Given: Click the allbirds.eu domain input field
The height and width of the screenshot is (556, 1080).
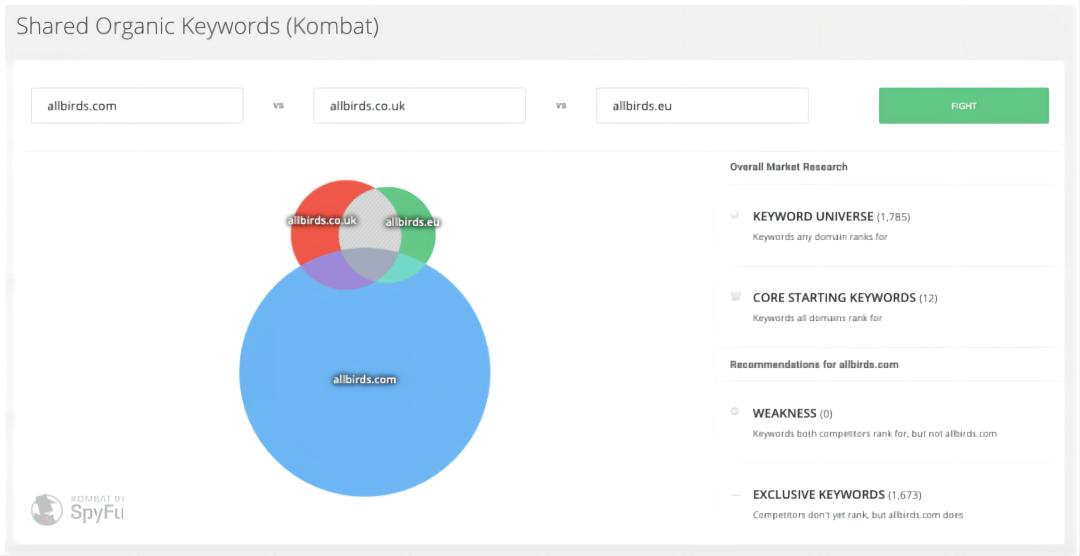Looking at the screenshot, I should [702, 105].
